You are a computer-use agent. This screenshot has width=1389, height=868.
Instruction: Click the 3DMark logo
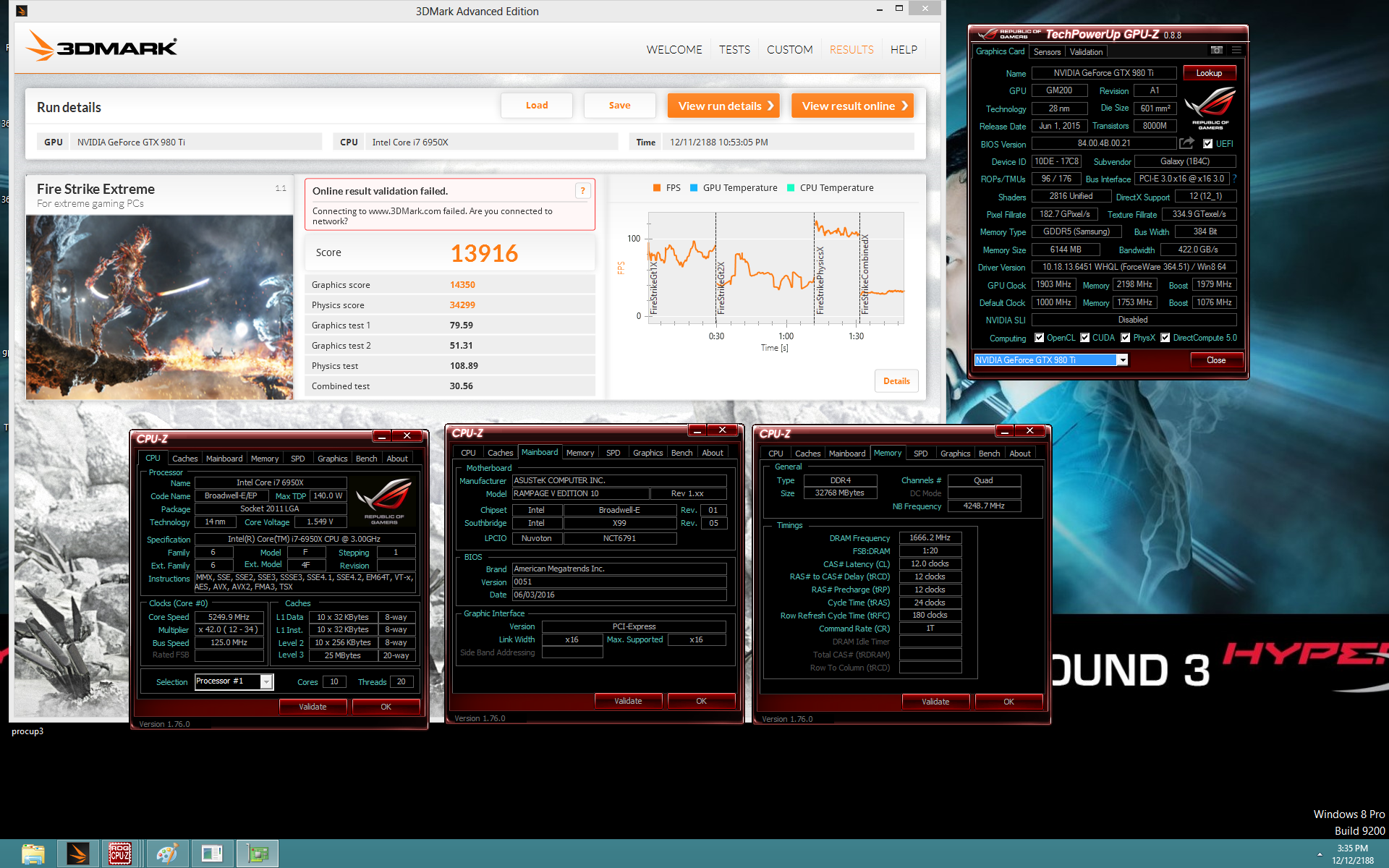pos(101,46)
